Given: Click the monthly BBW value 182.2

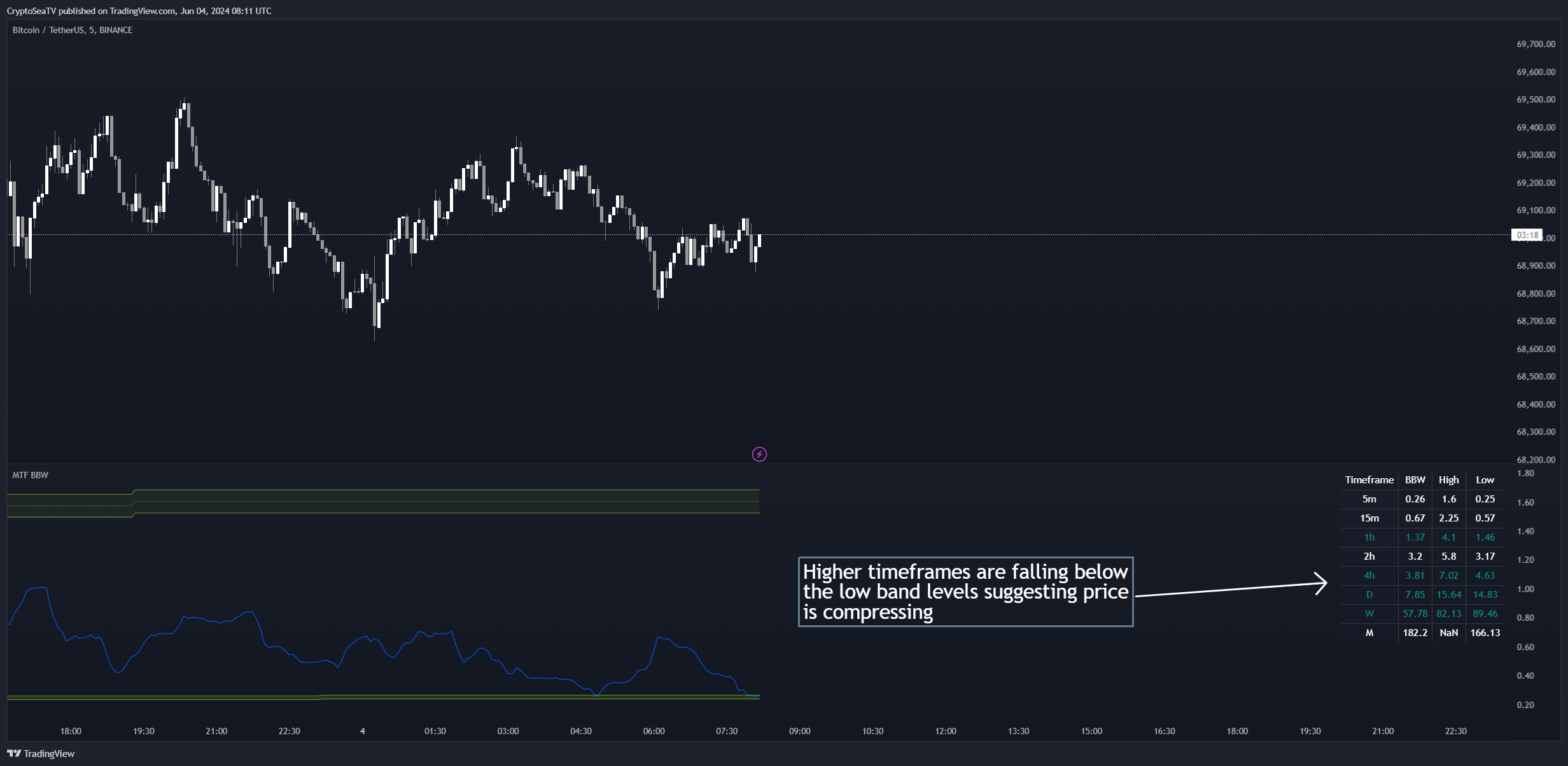Looking at the screenshot, I should tap(1415, 633).
